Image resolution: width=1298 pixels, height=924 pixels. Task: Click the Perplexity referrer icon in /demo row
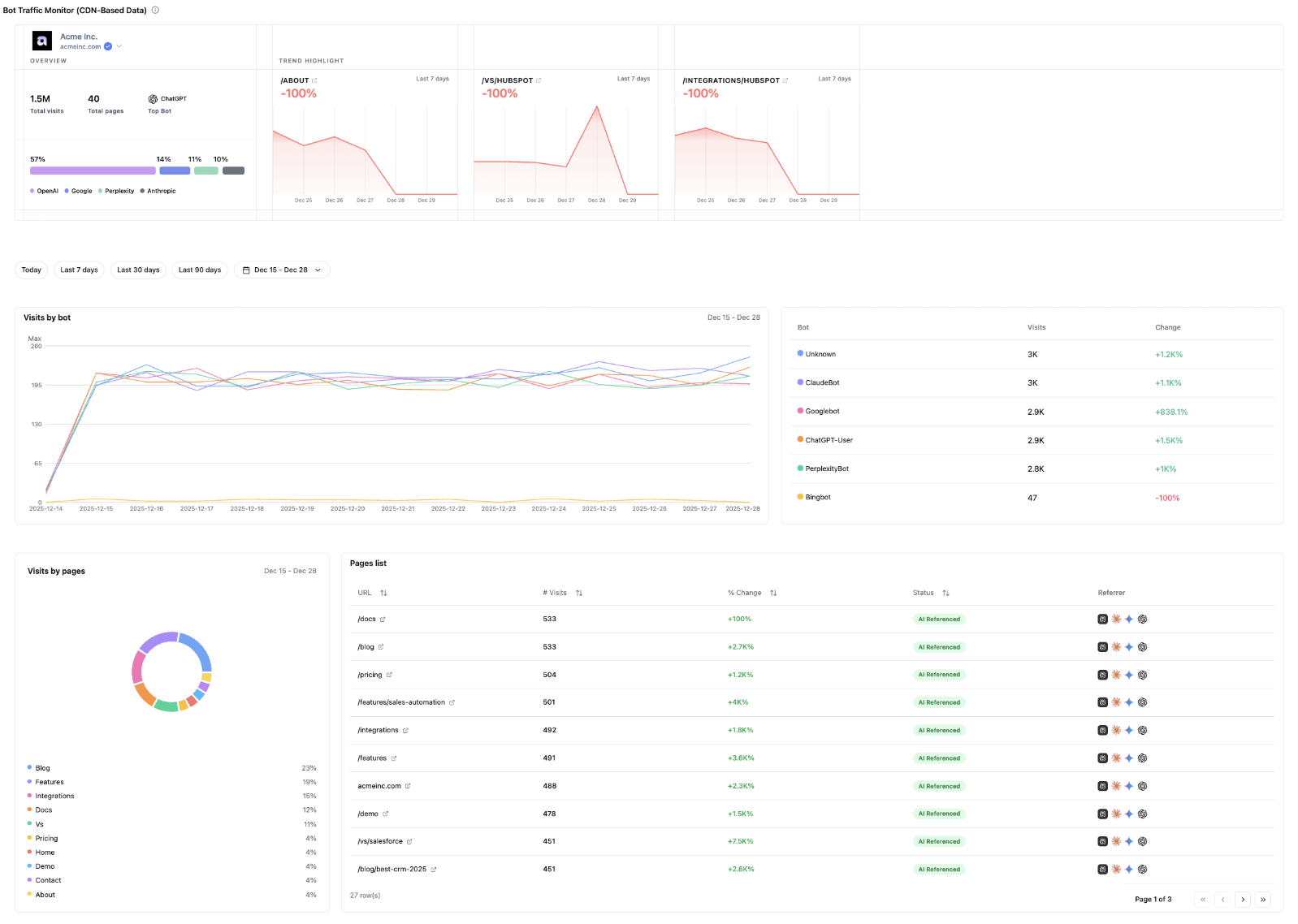tap(1102, 814)
